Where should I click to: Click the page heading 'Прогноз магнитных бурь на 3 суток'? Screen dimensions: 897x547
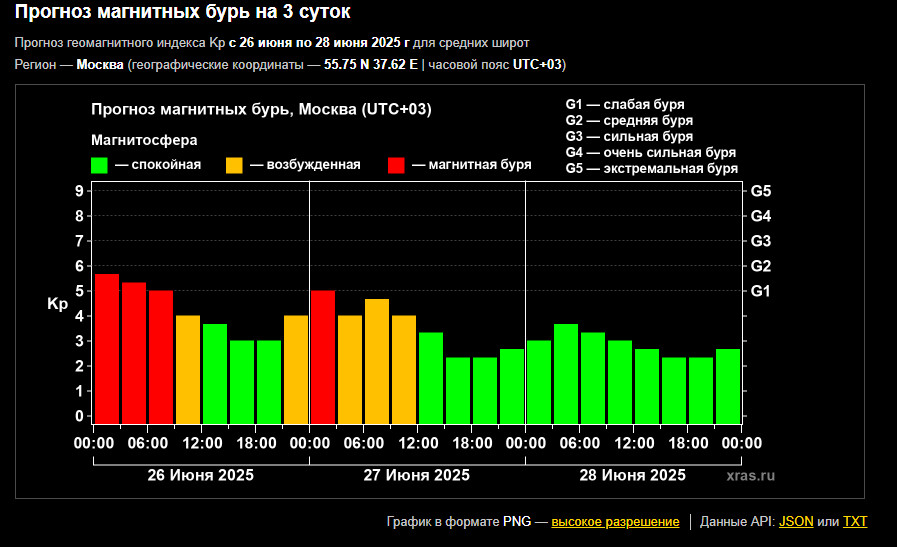(x=182, y=13)
